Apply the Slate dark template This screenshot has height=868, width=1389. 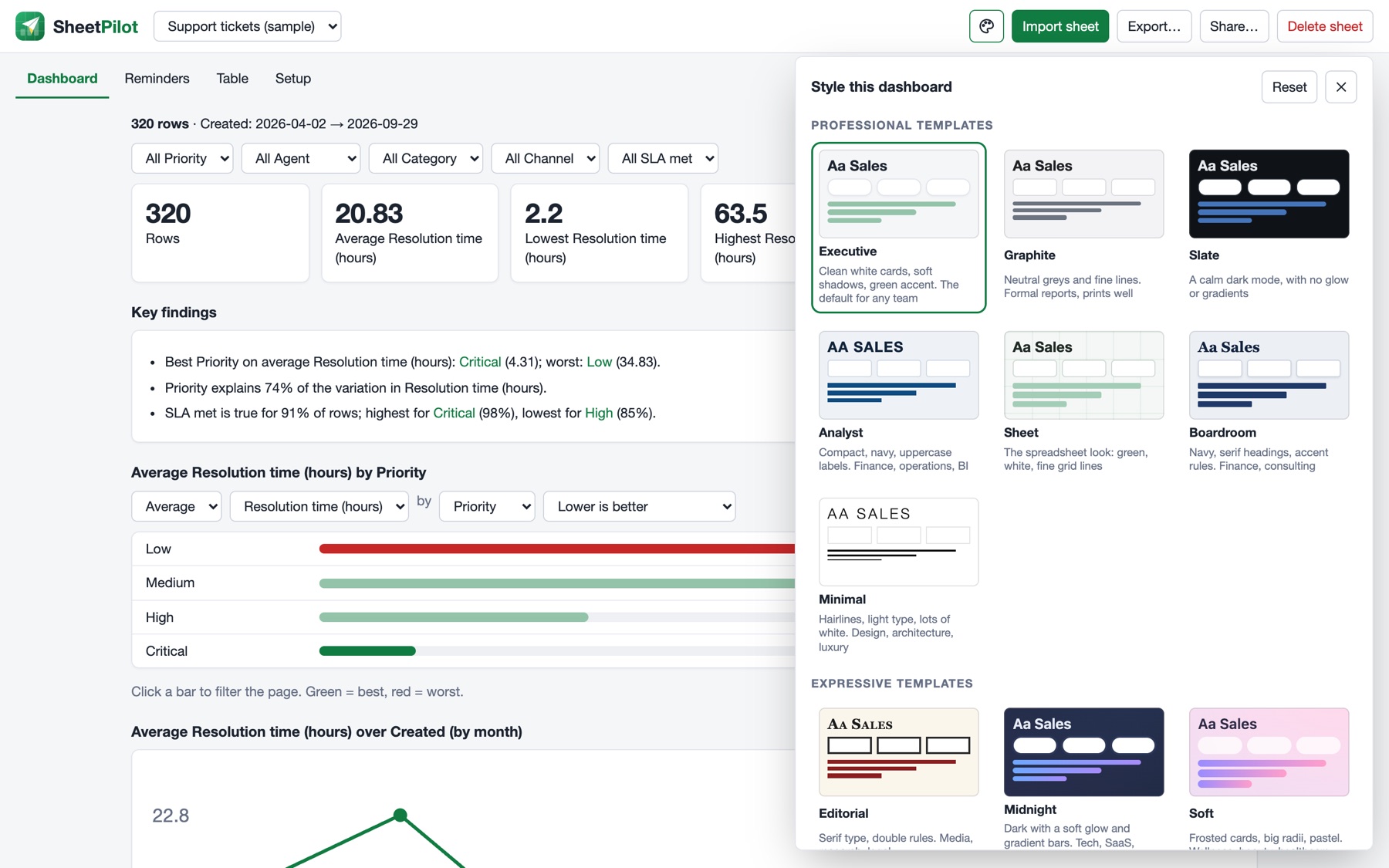(x=1269, y=228)
